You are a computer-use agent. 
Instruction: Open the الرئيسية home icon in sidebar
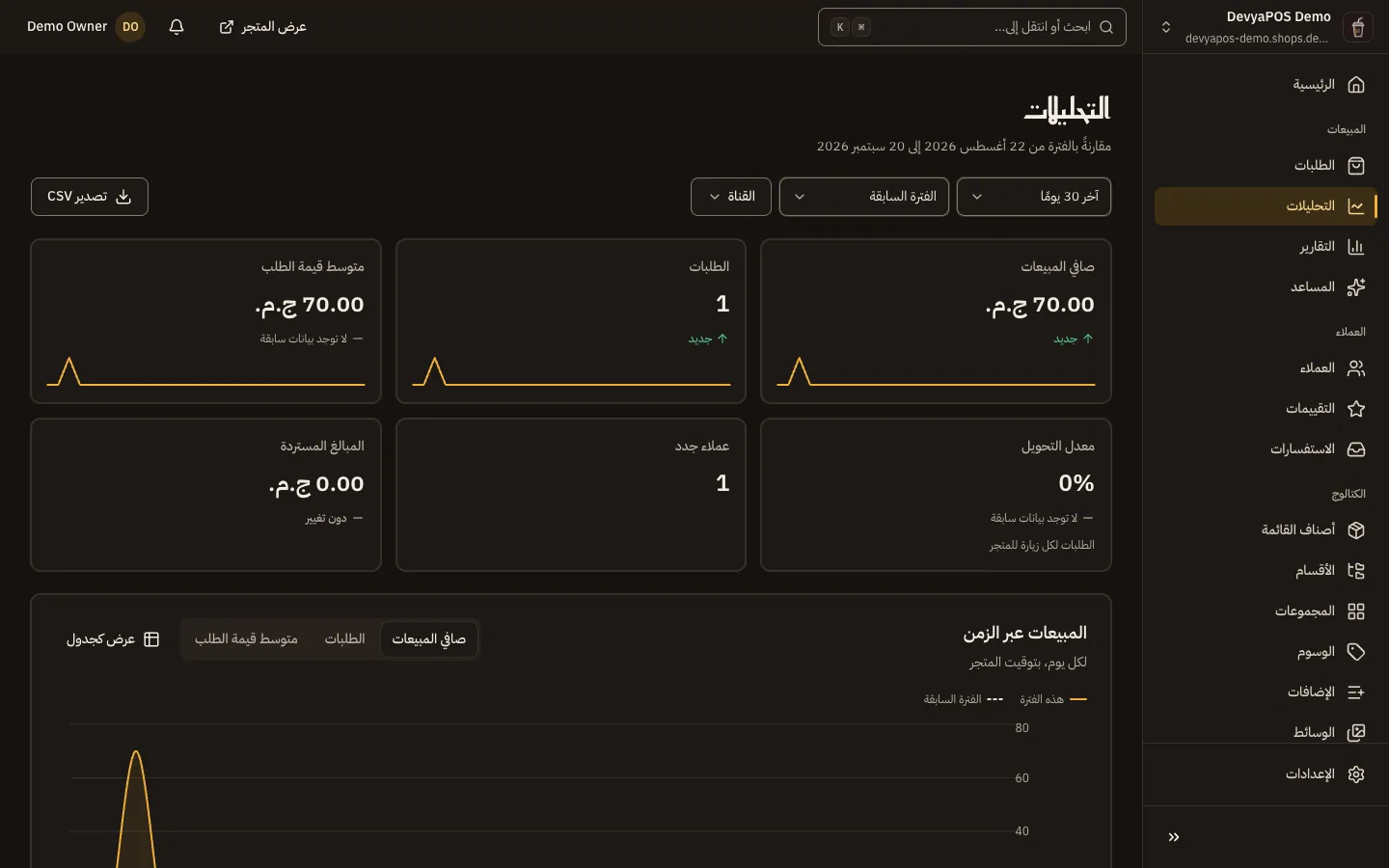1356,85
